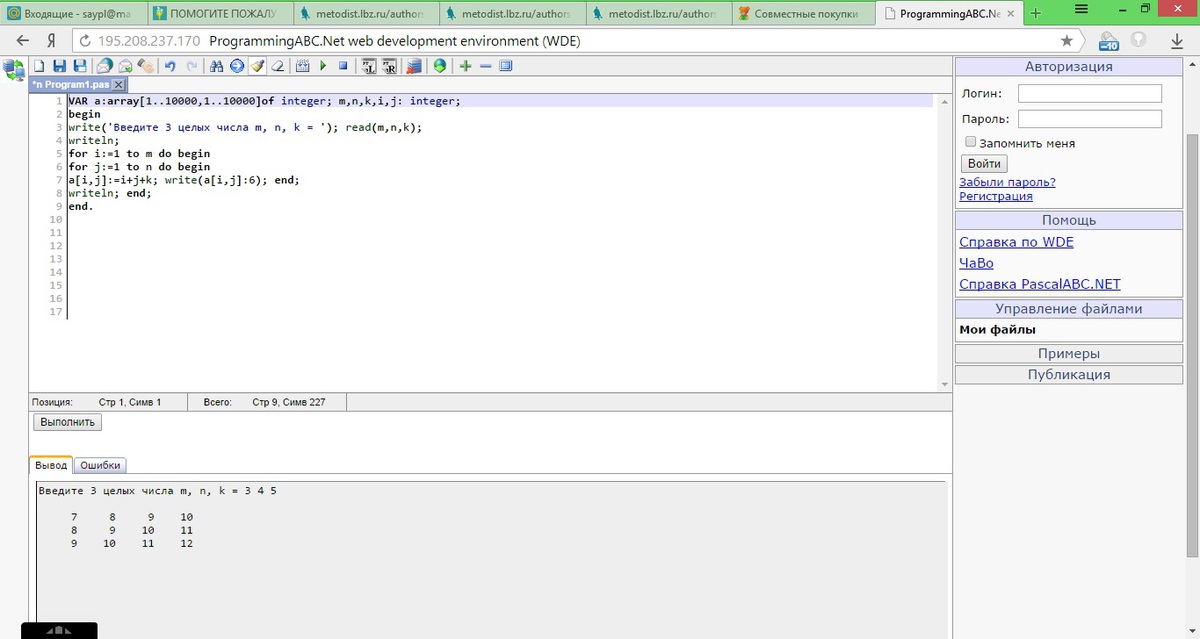This screenshot has width=1200, height=639.
Task: Click the eraser icon in toolbar
Action: (277, 66)
